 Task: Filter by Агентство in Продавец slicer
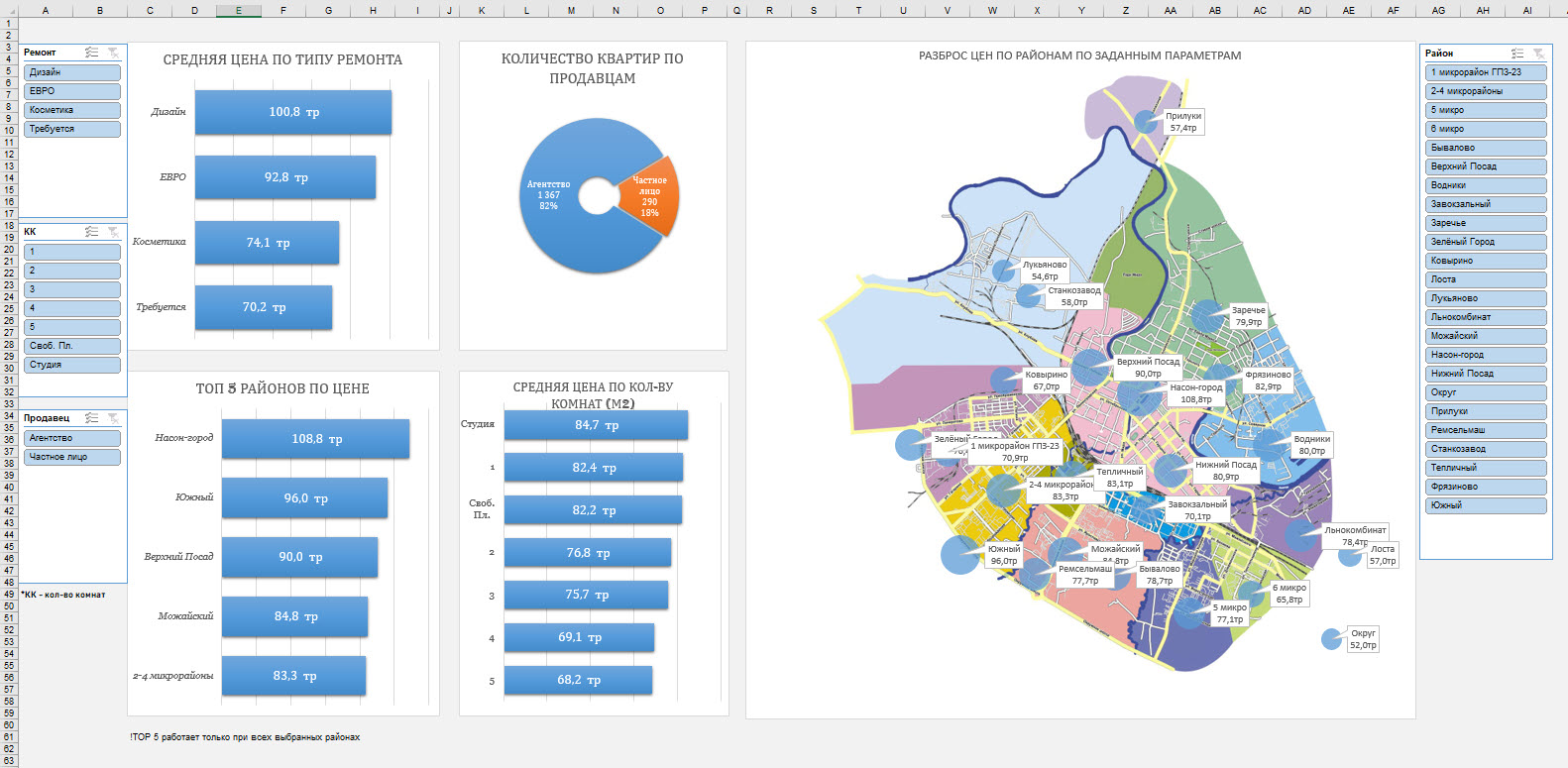point(72,438)
